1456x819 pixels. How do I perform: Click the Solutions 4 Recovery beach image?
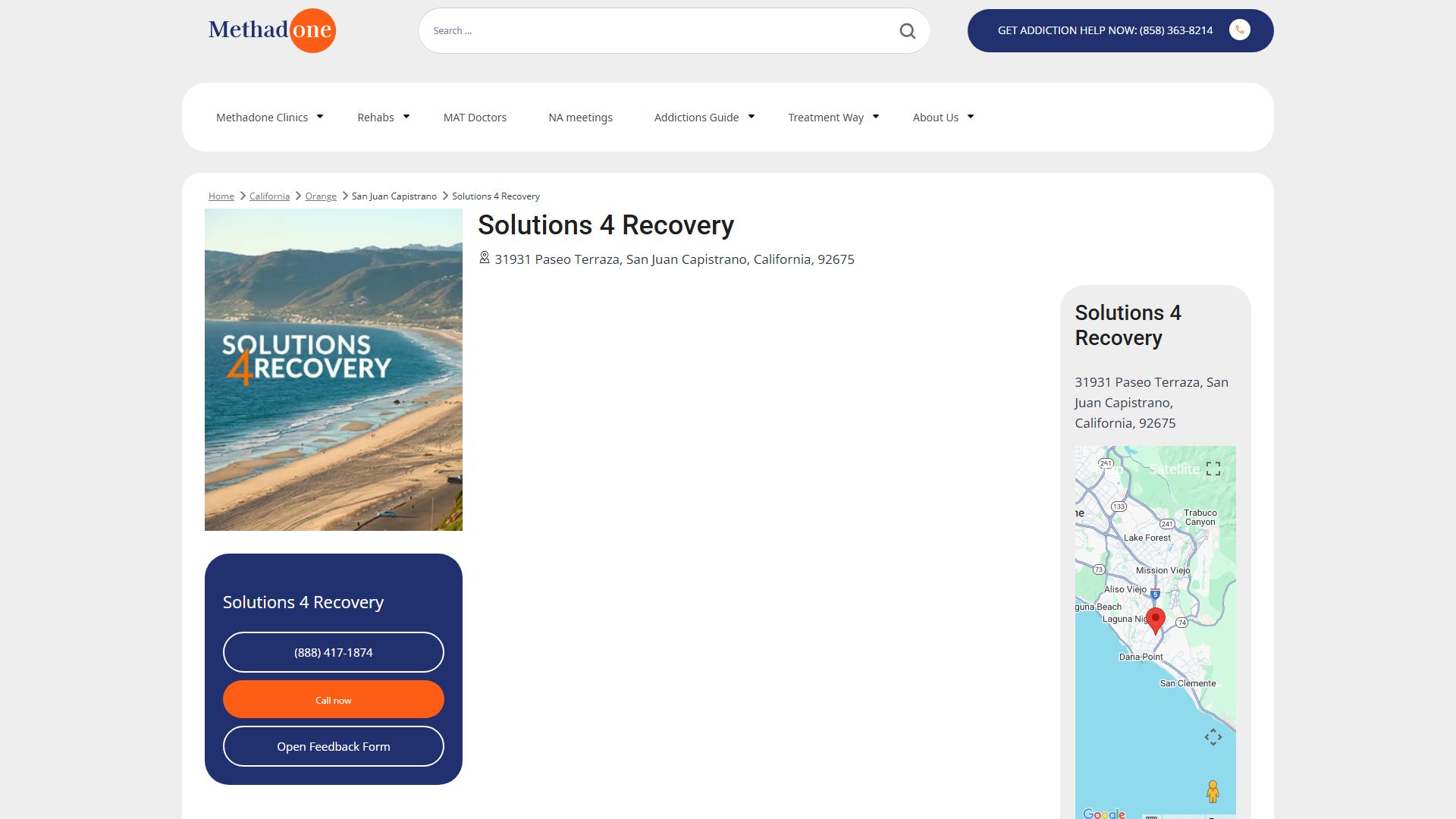tap(334, 370)
